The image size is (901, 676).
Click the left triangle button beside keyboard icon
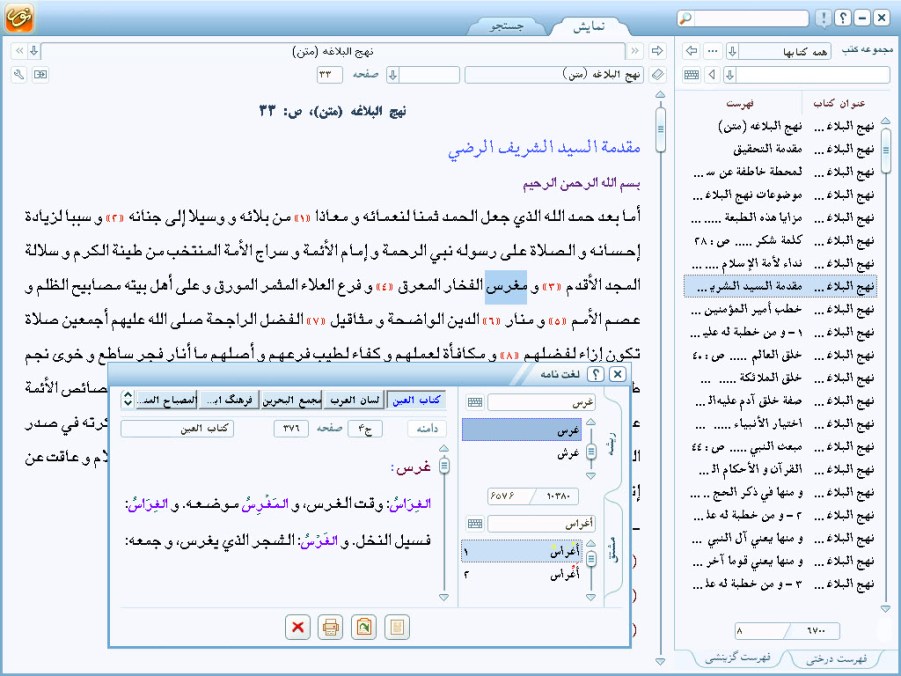(x=713, y=75)
